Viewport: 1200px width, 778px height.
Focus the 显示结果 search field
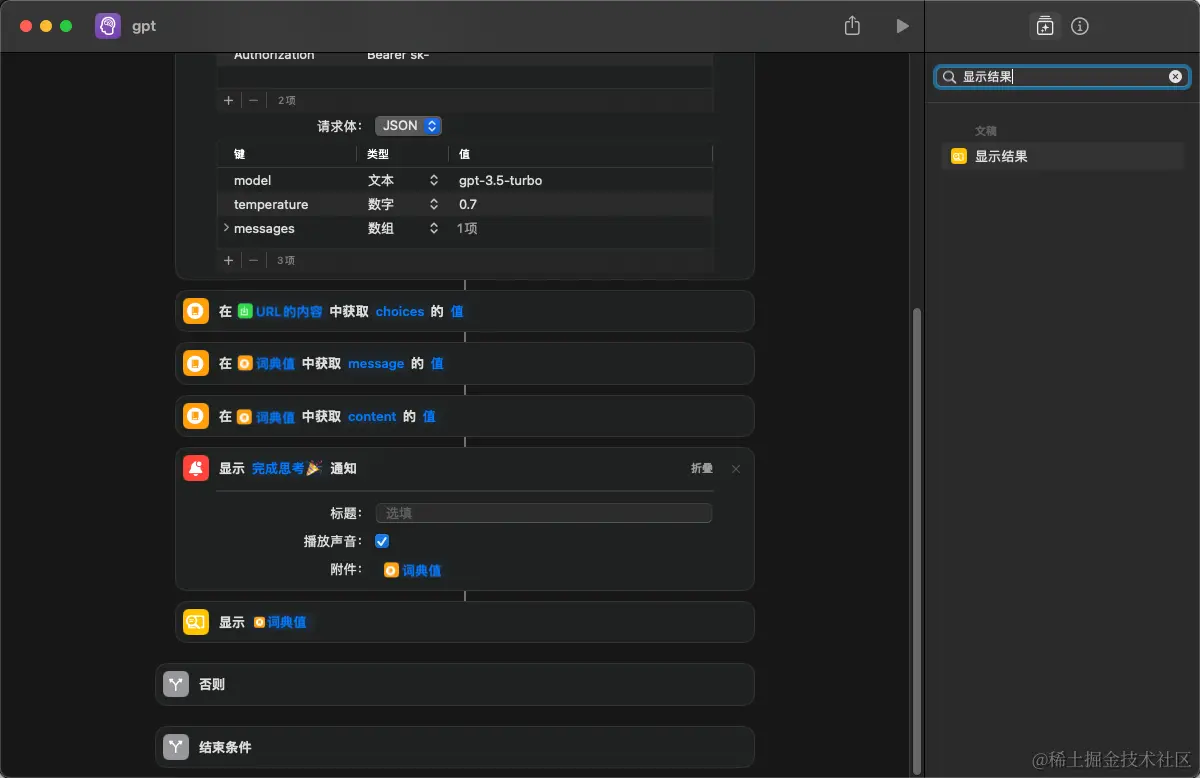click(x=1062, y=77)
